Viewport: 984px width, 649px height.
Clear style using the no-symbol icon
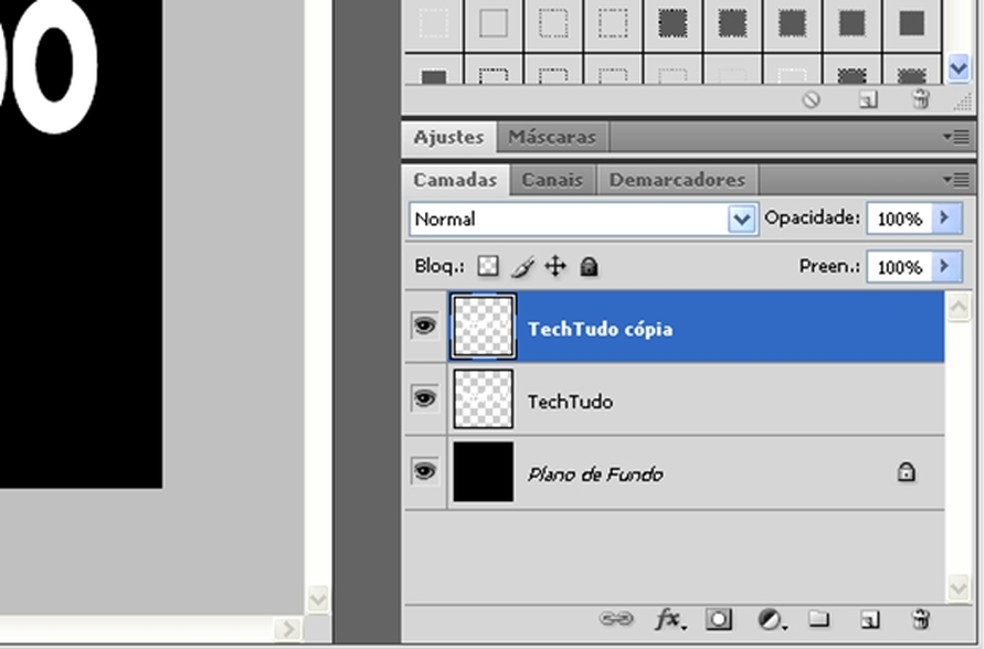click(811, 100)
